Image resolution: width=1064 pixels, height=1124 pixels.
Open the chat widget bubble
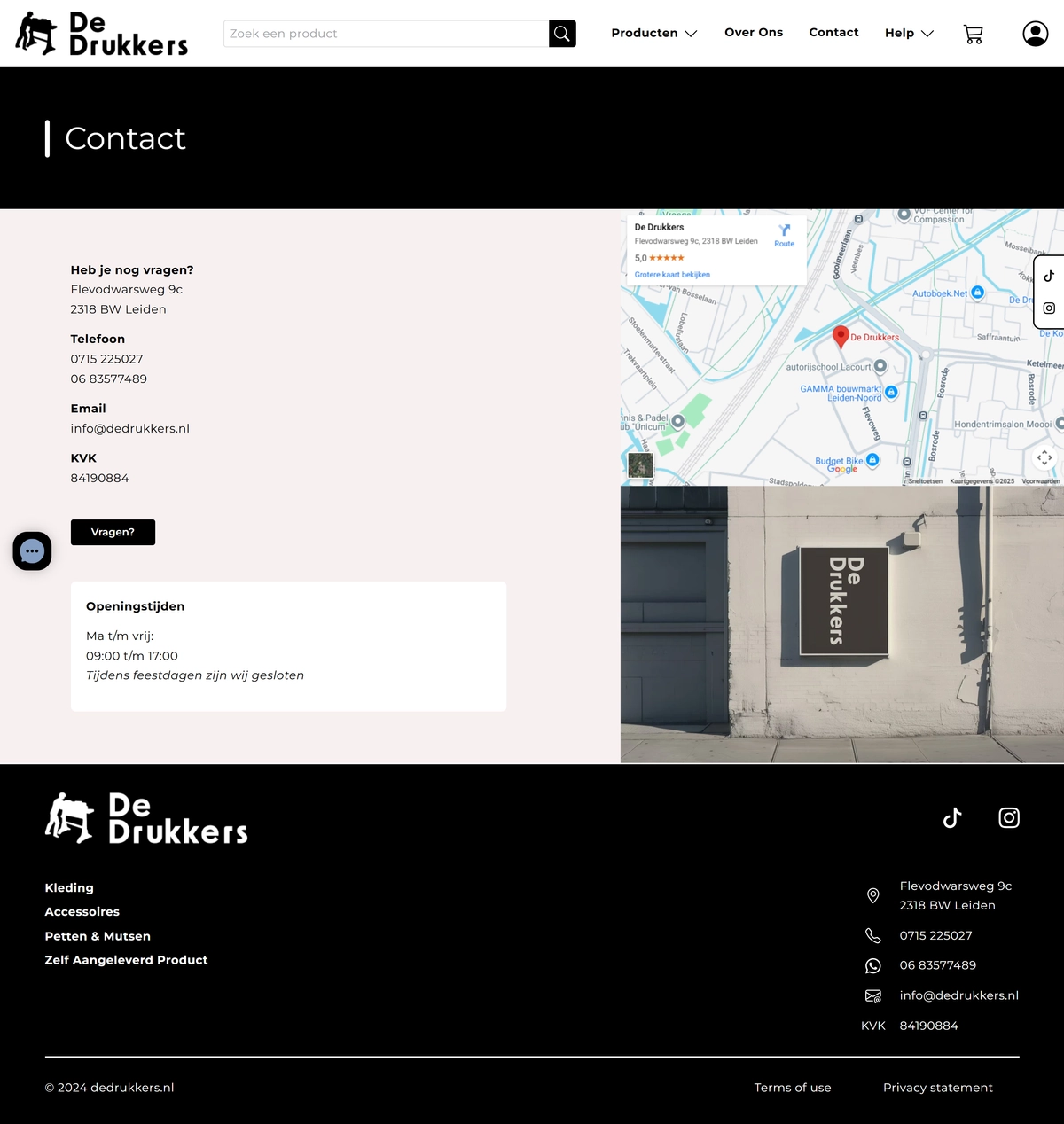(32, 551)
